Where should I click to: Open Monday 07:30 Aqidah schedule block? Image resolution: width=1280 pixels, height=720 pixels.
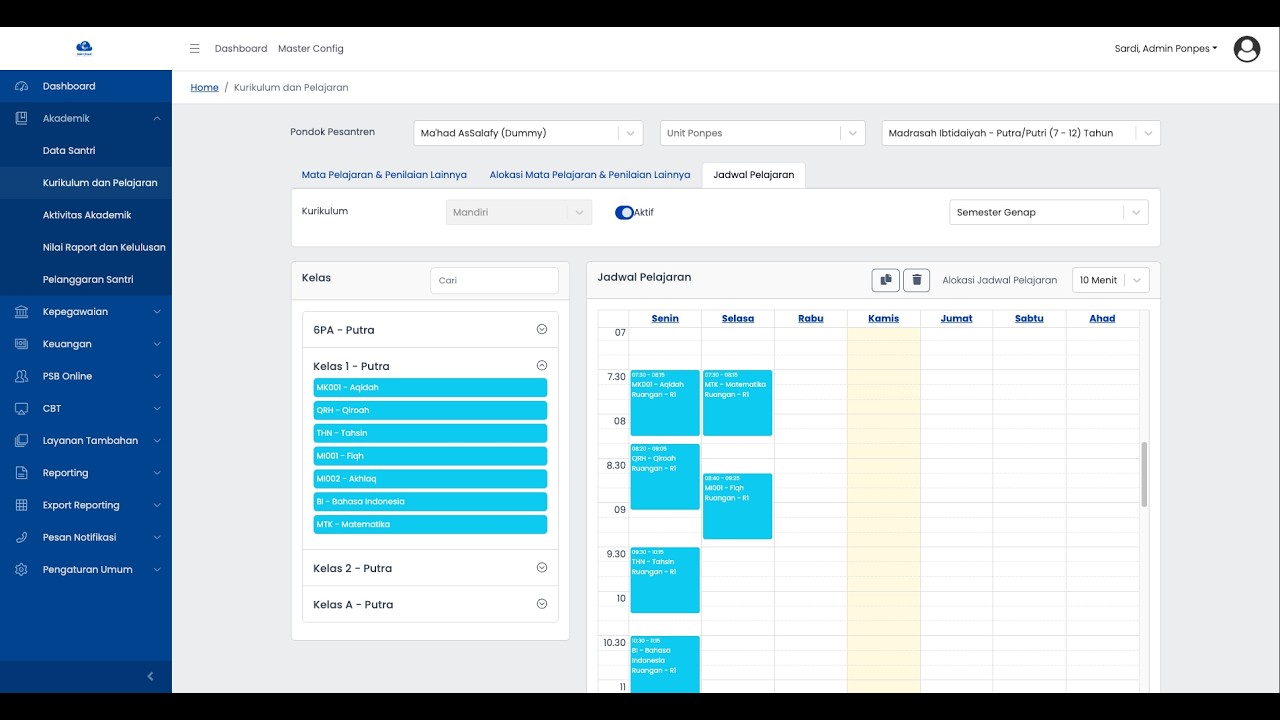click(665, 403)
